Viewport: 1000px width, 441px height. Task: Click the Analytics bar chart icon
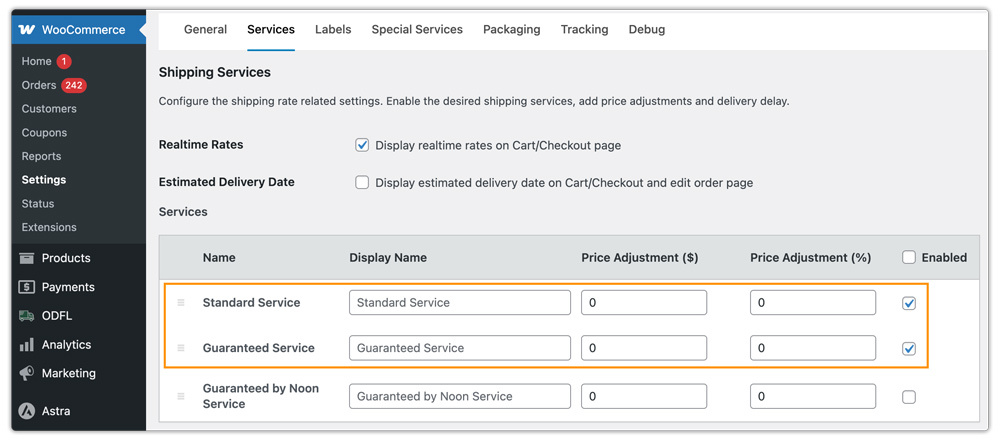(26, 345)
